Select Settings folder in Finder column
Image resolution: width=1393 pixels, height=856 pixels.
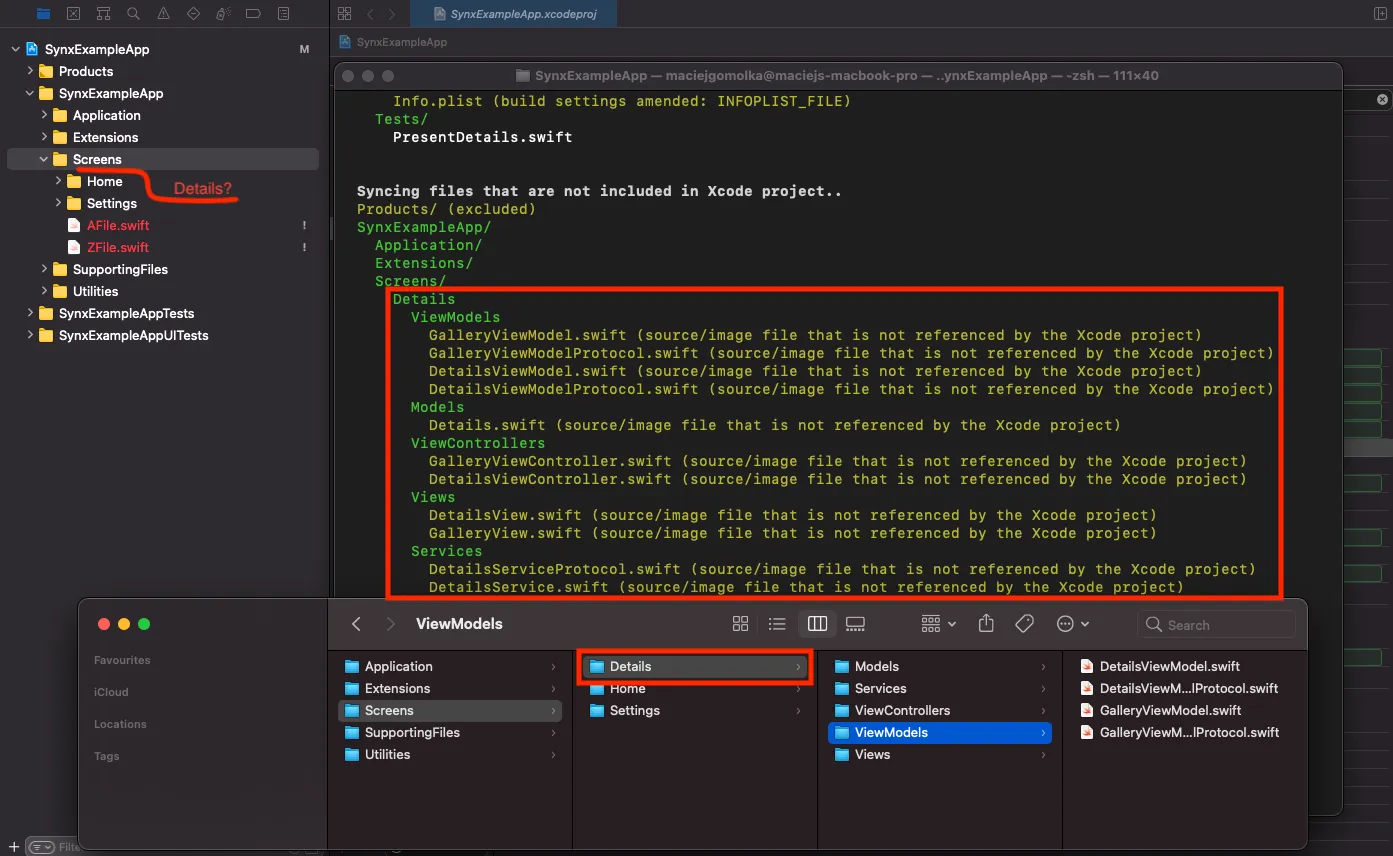point(695,710)
